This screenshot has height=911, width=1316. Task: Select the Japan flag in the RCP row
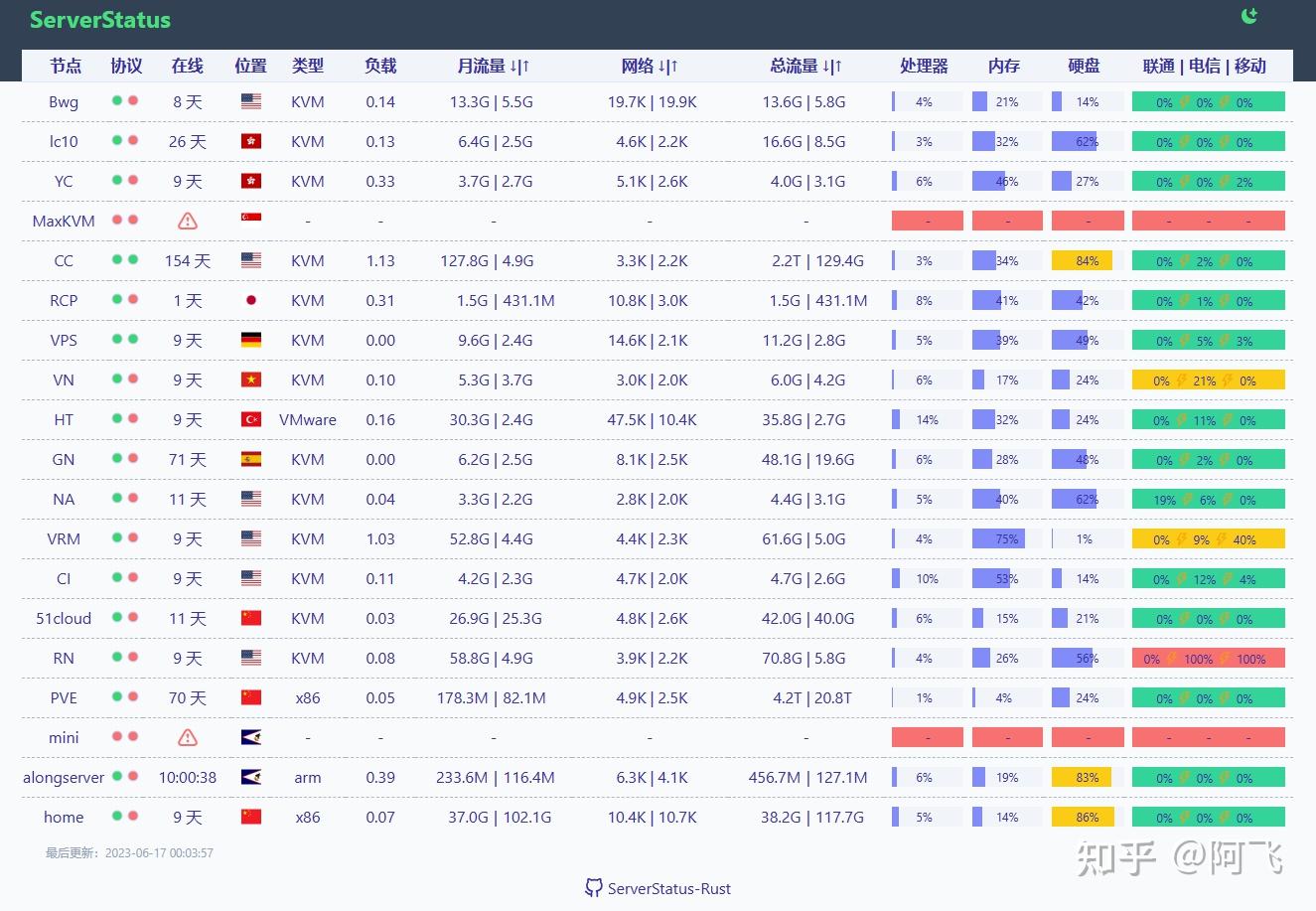point(251,300)
